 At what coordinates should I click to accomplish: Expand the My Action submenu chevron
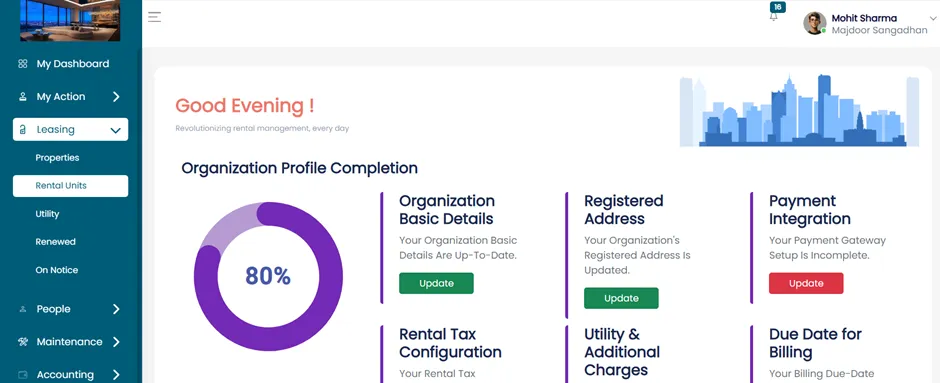(116, 96)
